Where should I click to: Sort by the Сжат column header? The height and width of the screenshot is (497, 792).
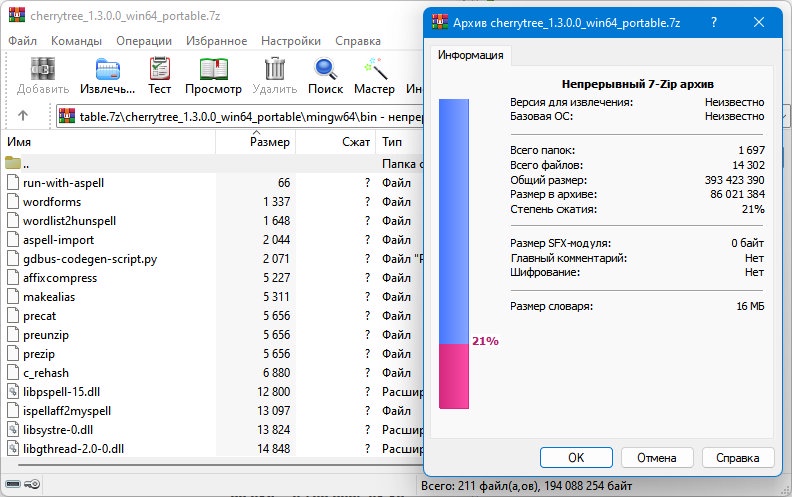click(335, 142)
